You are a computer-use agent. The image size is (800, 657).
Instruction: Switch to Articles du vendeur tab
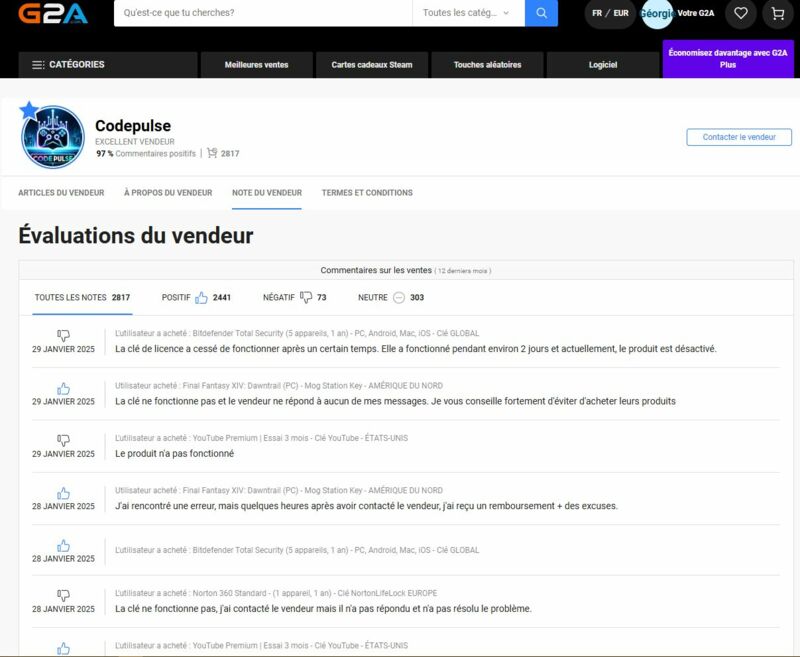61,193
